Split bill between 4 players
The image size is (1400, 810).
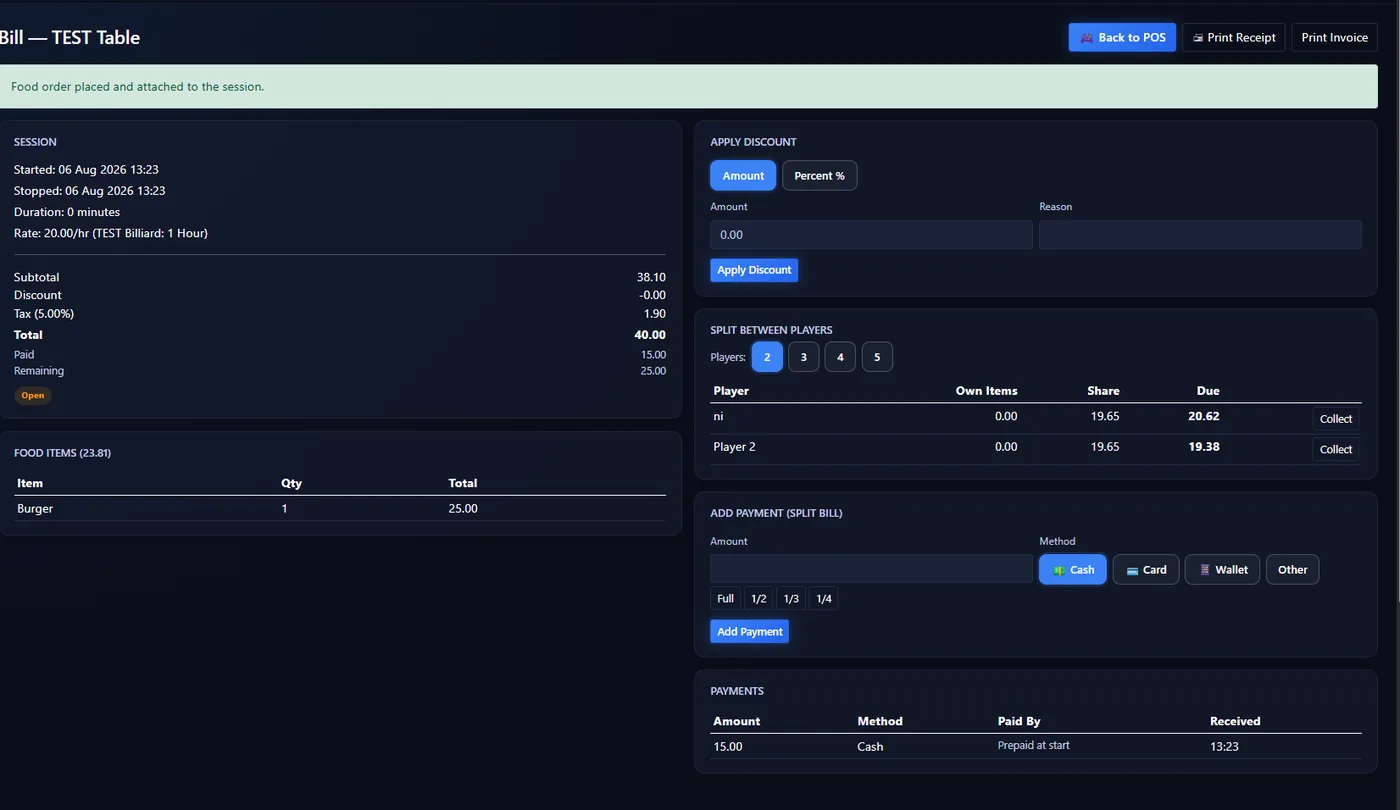[840, 357]
